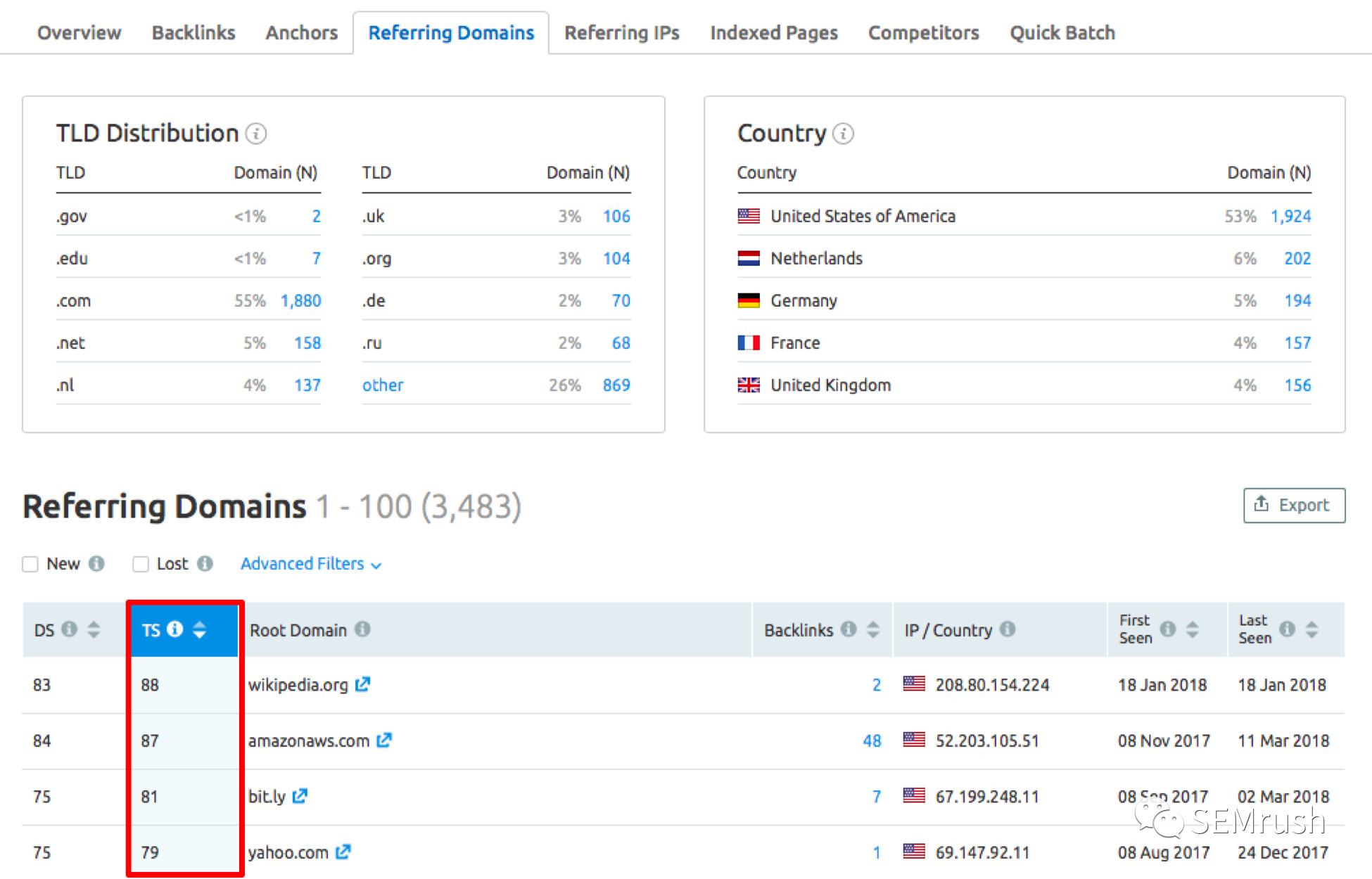Switch to the Backlinks tab
1372x879 pixels.
click(x=193, y=32)
